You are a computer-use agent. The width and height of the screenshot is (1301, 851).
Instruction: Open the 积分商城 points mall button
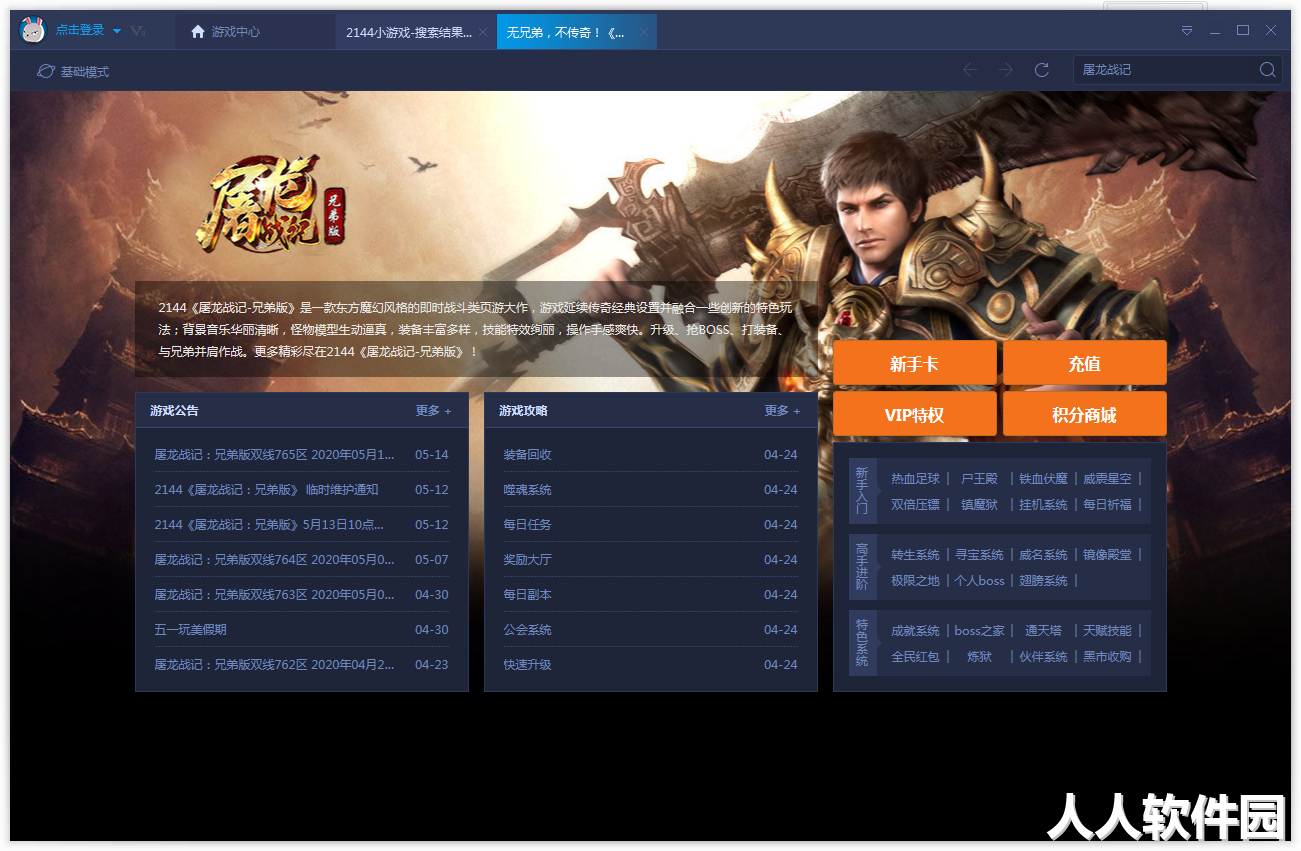click(x=1084, y=414)
